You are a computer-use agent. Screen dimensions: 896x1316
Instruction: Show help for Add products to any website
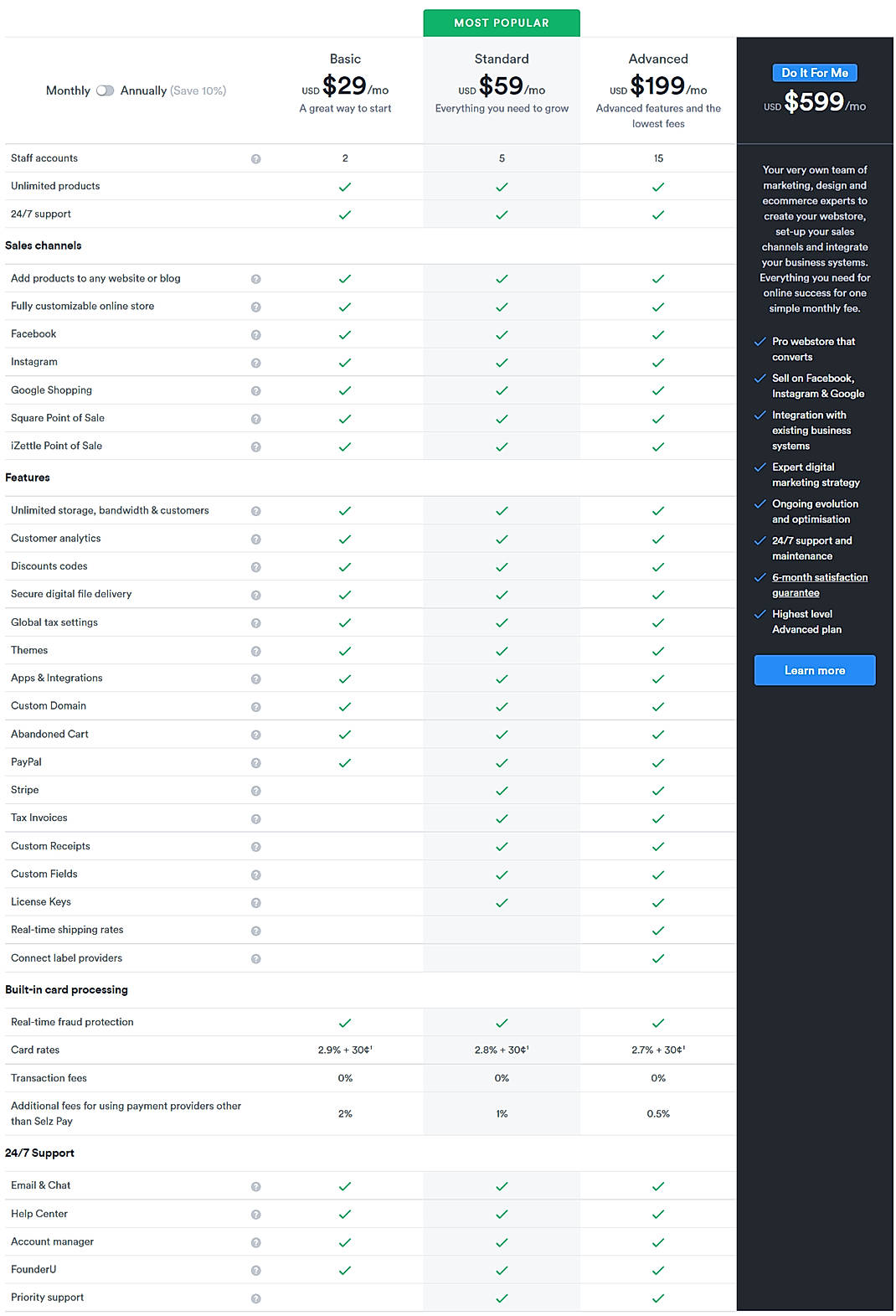(x=256, y=279)
